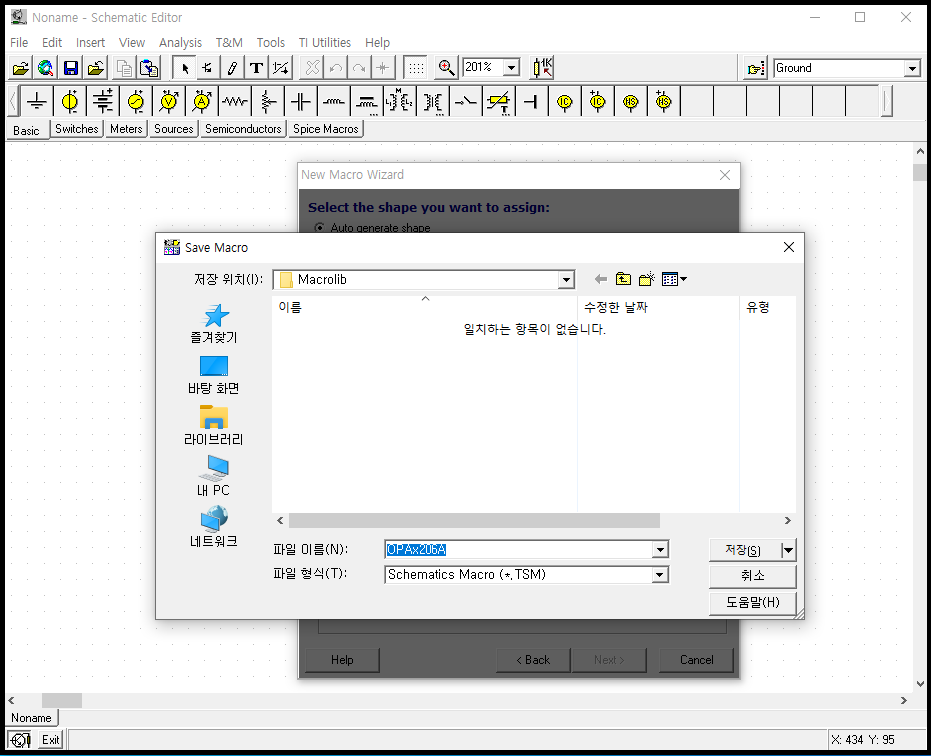Switch to the Meters tab
The height and width of the screenshot is (756, 931).
coord(126,129)
